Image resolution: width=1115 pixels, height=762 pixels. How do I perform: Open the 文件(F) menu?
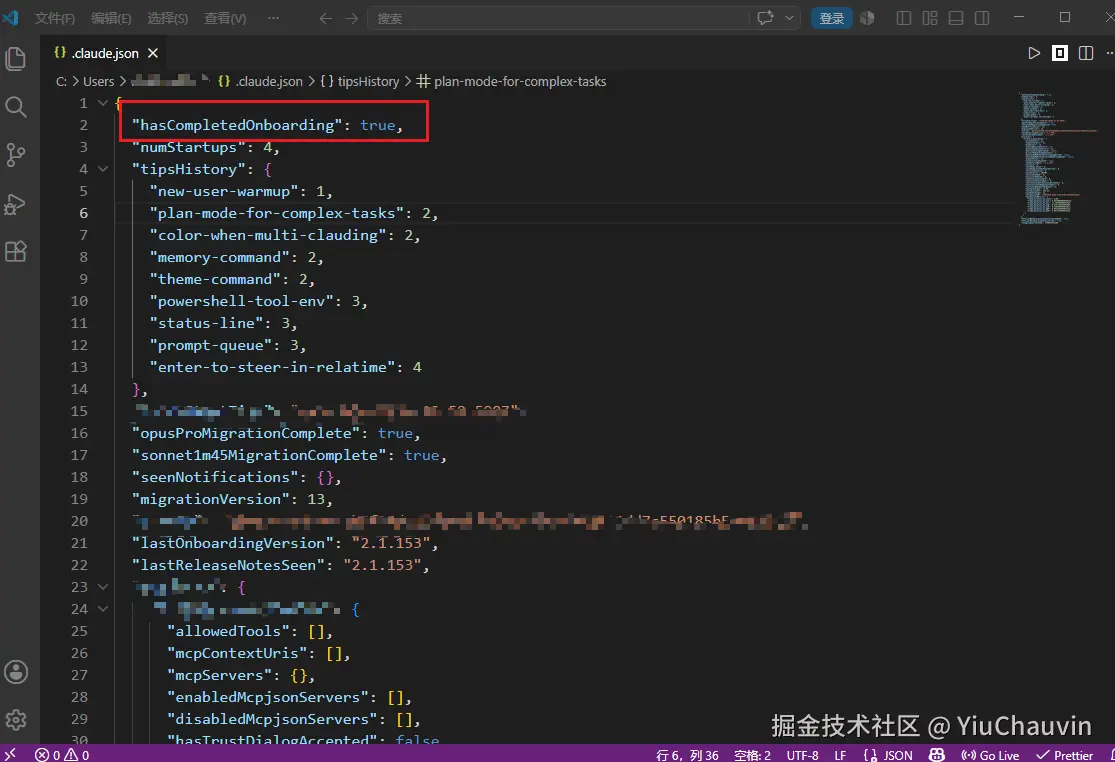(x=55, y=18)
